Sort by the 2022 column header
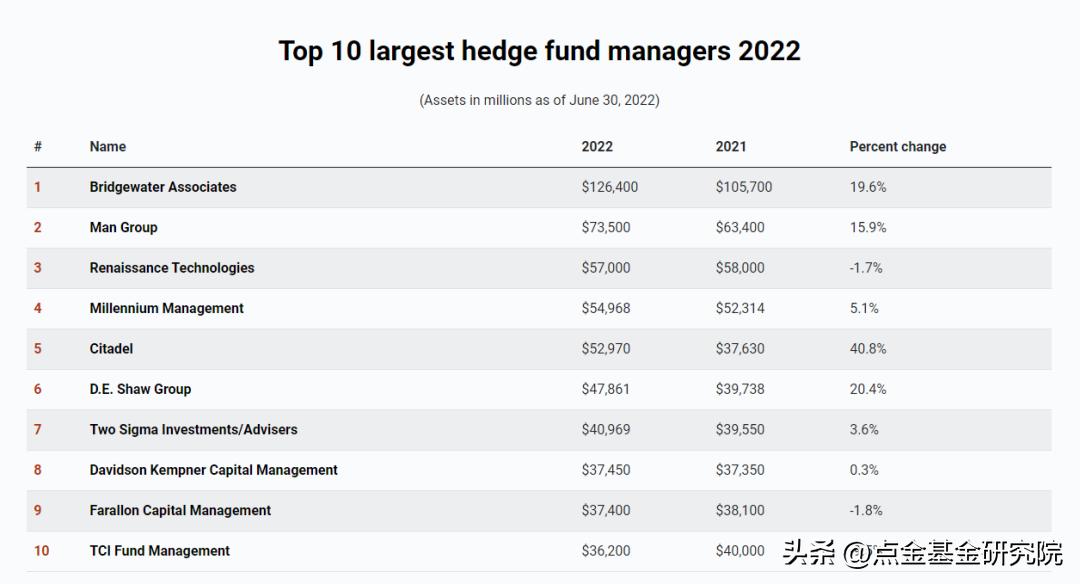 click(597, 147)
